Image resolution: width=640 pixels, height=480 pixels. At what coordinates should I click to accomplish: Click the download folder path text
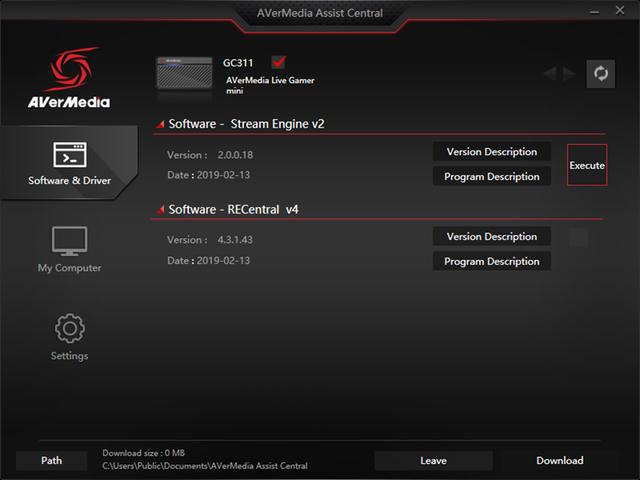pyautogui.click(x=205, y=466)
